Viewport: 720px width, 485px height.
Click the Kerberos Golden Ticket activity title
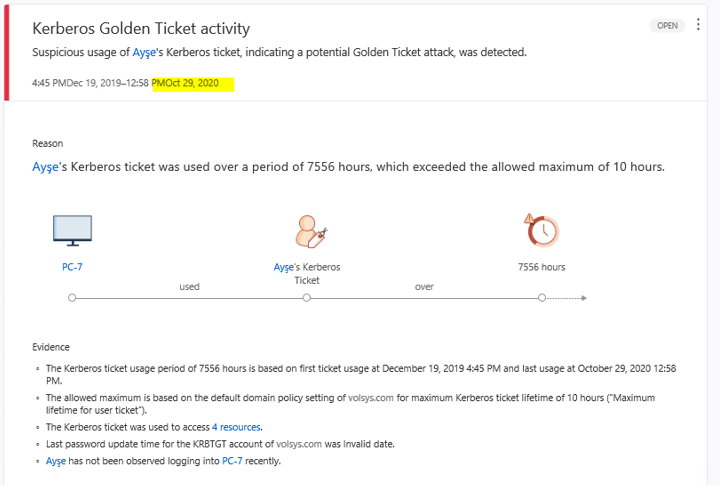click(141, 29)
